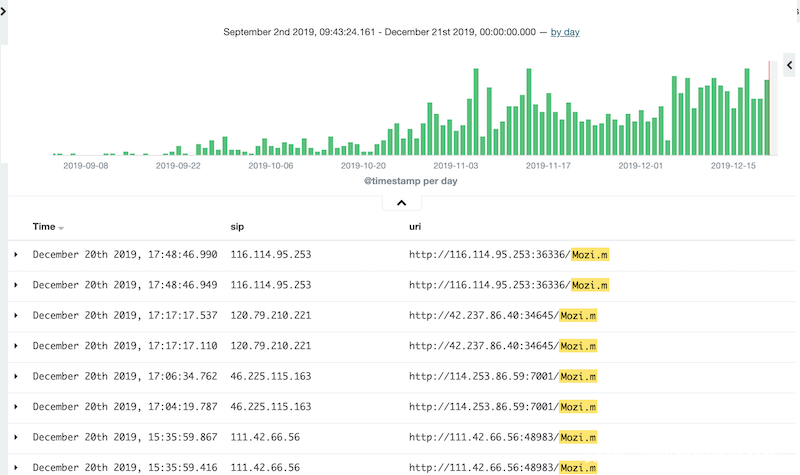Screen dimensions: 800x475
Task: Expand the 17:06:34.762 log row
Action: [16, 376]
